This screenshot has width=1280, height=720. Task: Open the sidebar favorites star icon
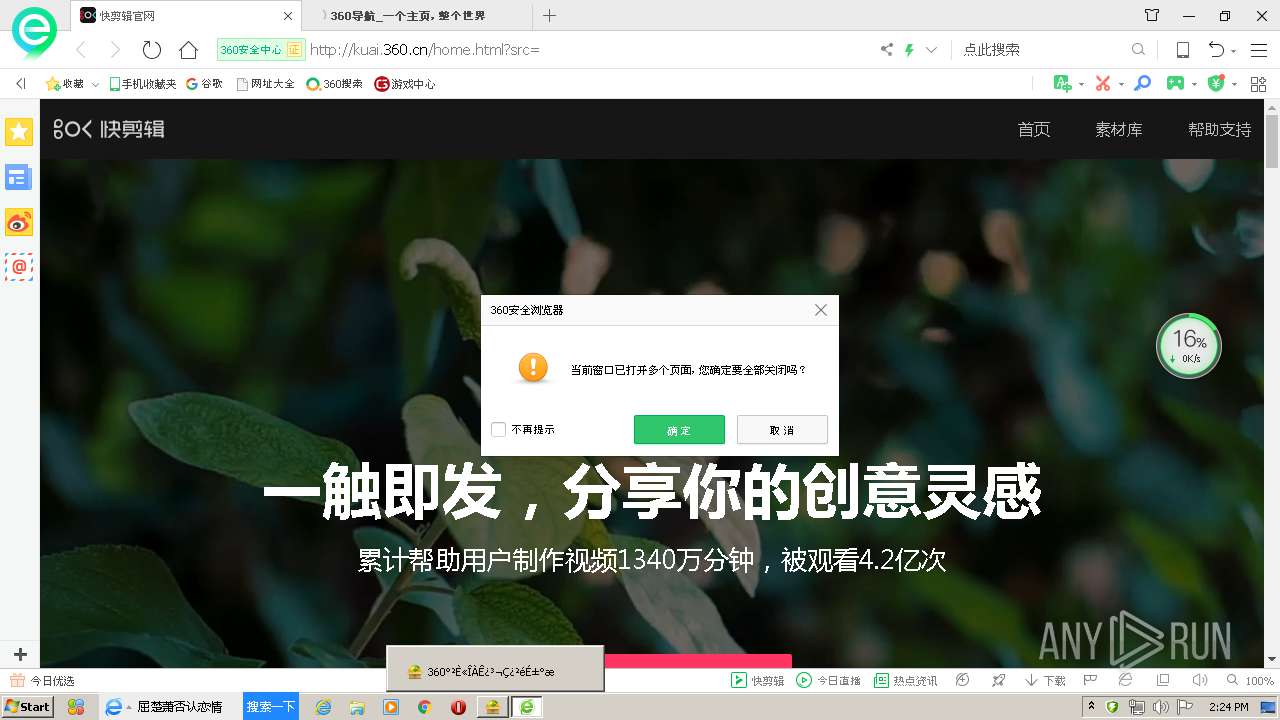click(19, 131)
